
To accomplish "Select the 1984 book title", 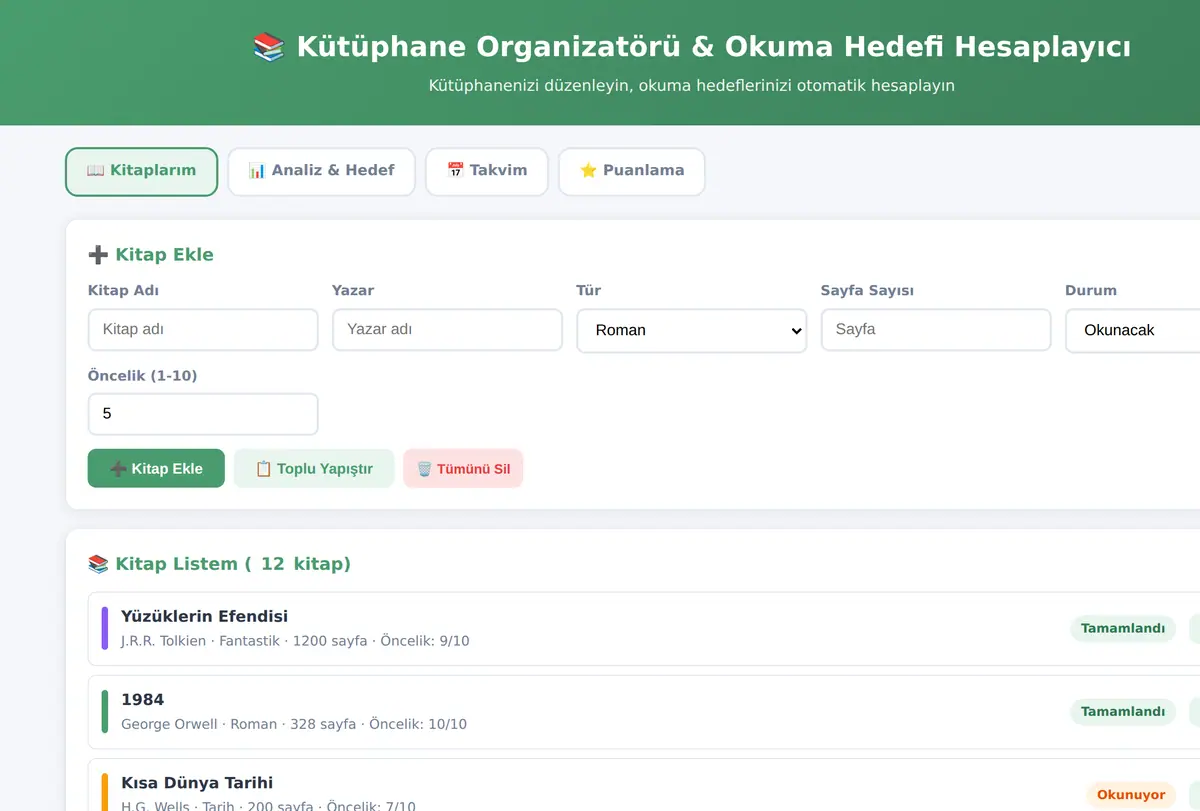I will [142, 699].
